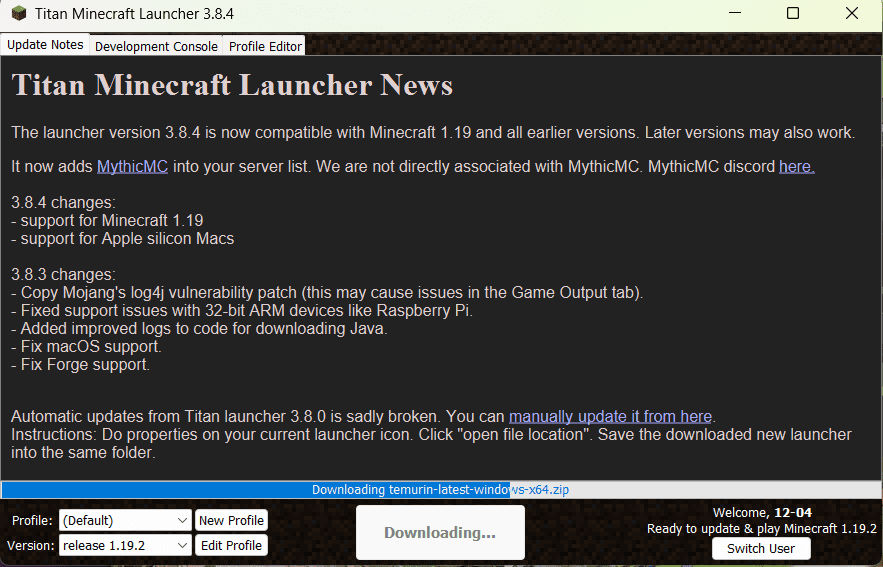The image size is (883, 567).
Task: Click the Edit Profile button
Action: tap(231, 545)
